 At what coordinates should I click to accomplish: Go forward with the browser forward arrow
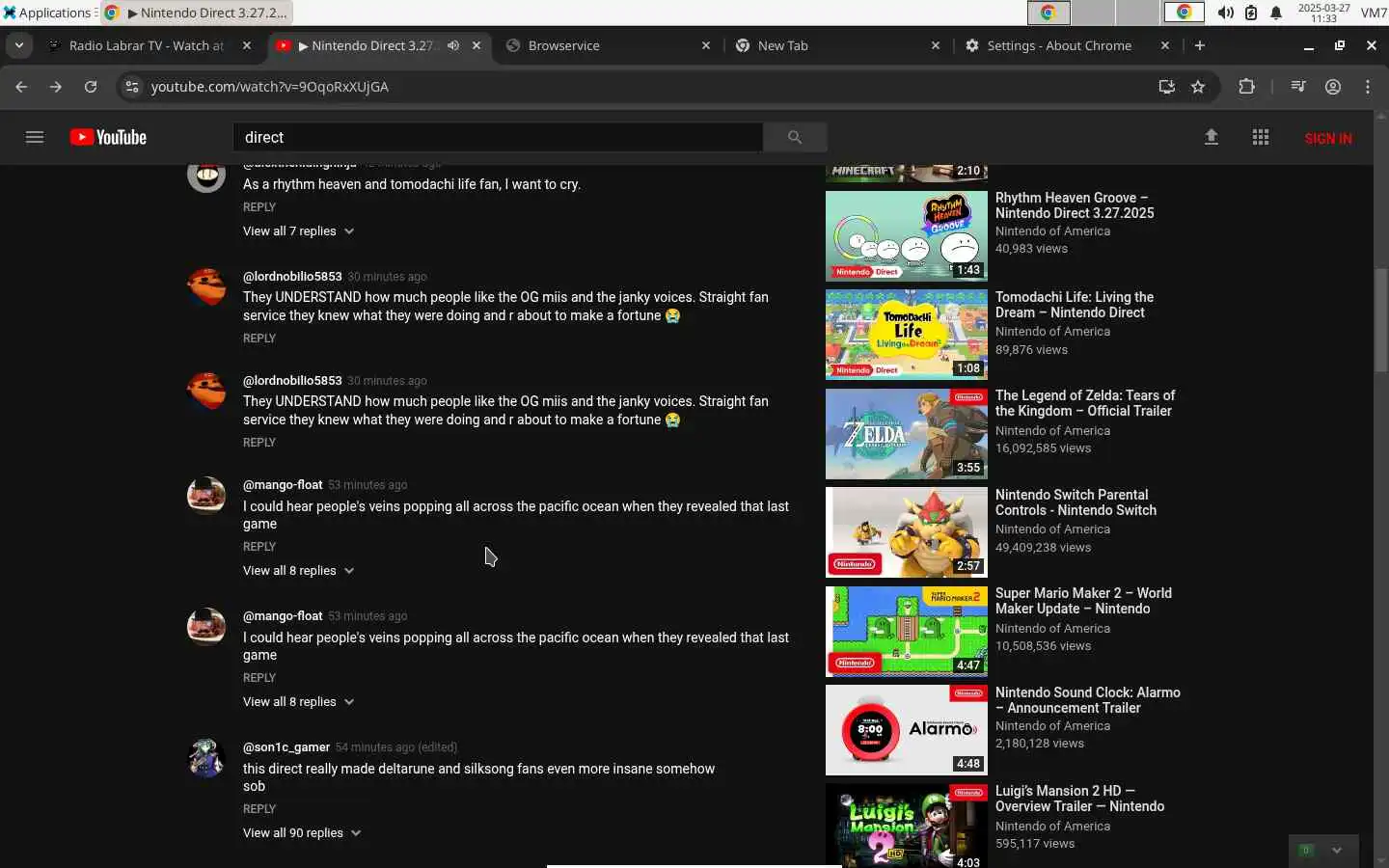[x=56, y=87]
